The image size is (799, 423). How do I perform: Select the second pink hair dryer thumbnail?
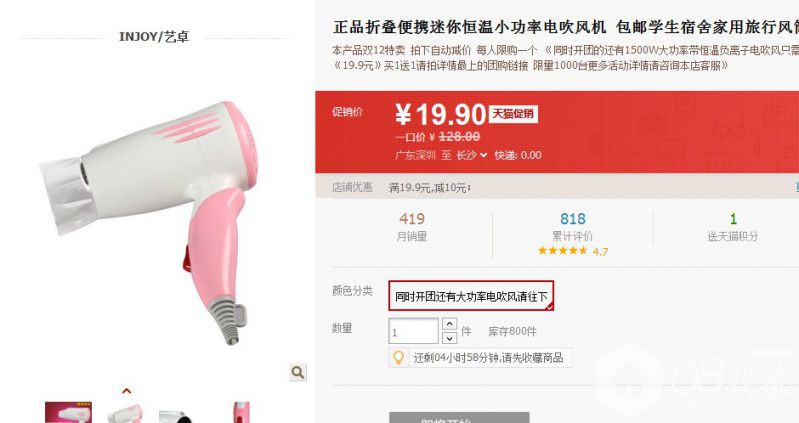pos(125,413)
